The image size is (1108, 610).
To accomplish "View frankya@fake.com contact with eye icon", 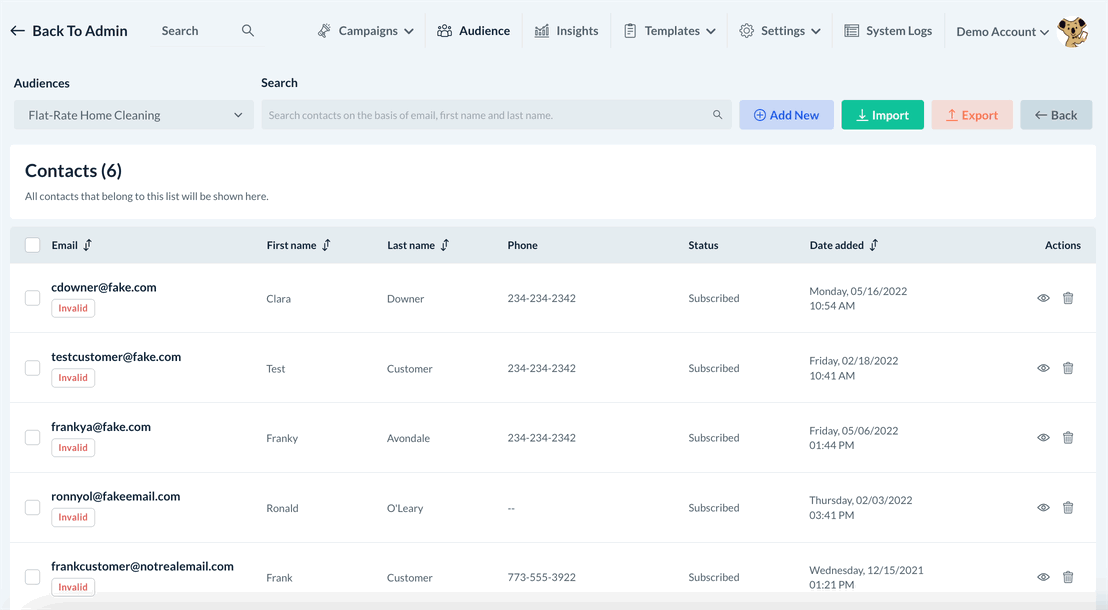I will pos(1043,438).
